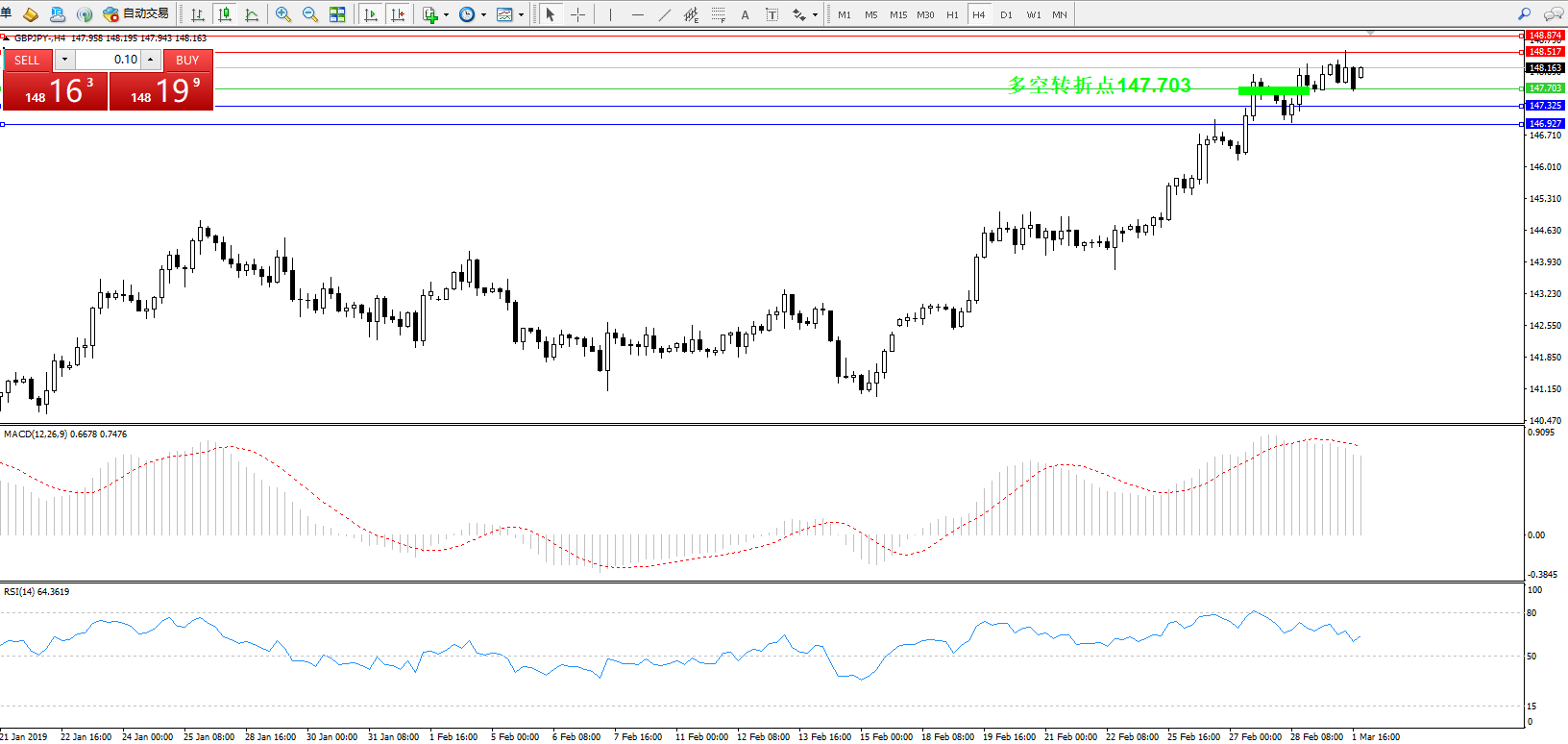The image size is (1568, 744).
Task: Click the Zoom In magnifier icon
Action: coord(282,14)
